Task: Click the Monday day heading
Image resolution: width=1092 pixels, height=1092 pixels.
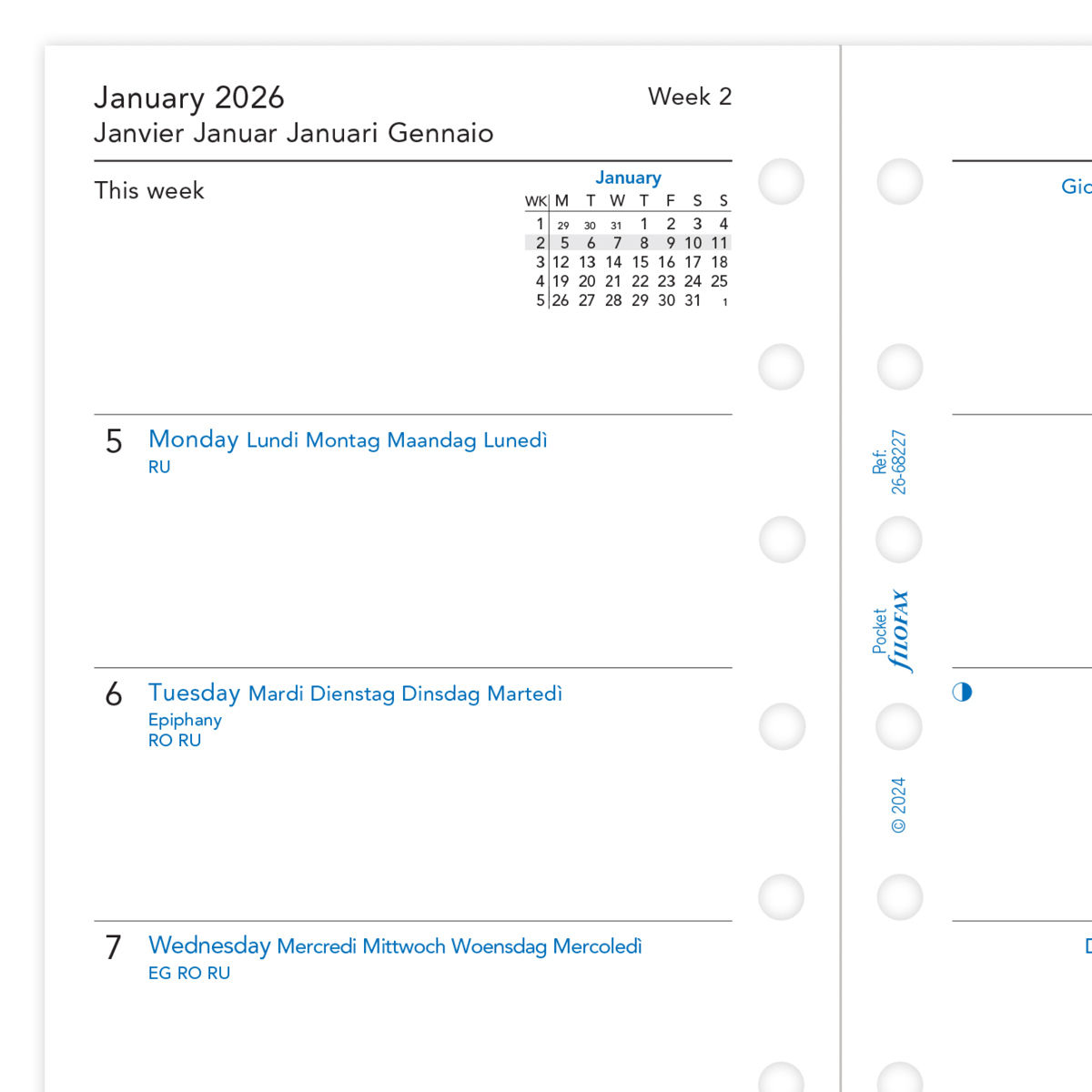Action: 194,440
